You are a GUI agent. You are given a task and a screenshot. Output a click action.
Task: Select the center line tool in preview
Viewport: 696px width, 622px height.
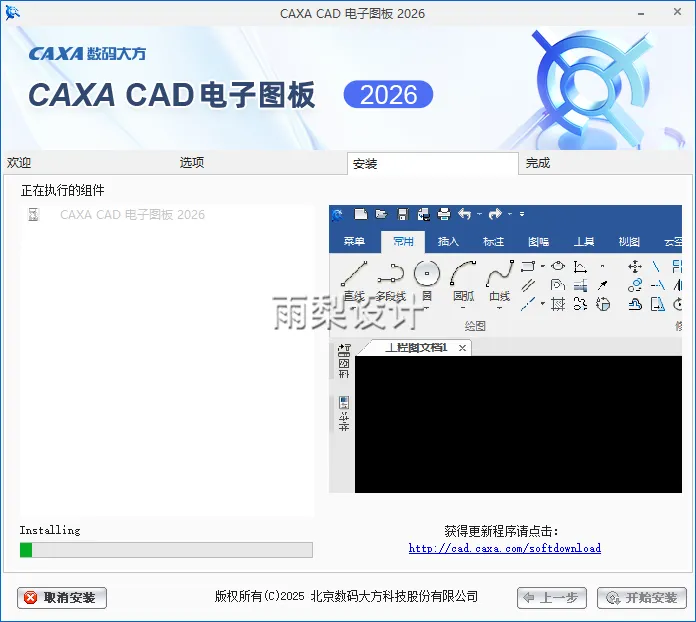click(528, 304)
